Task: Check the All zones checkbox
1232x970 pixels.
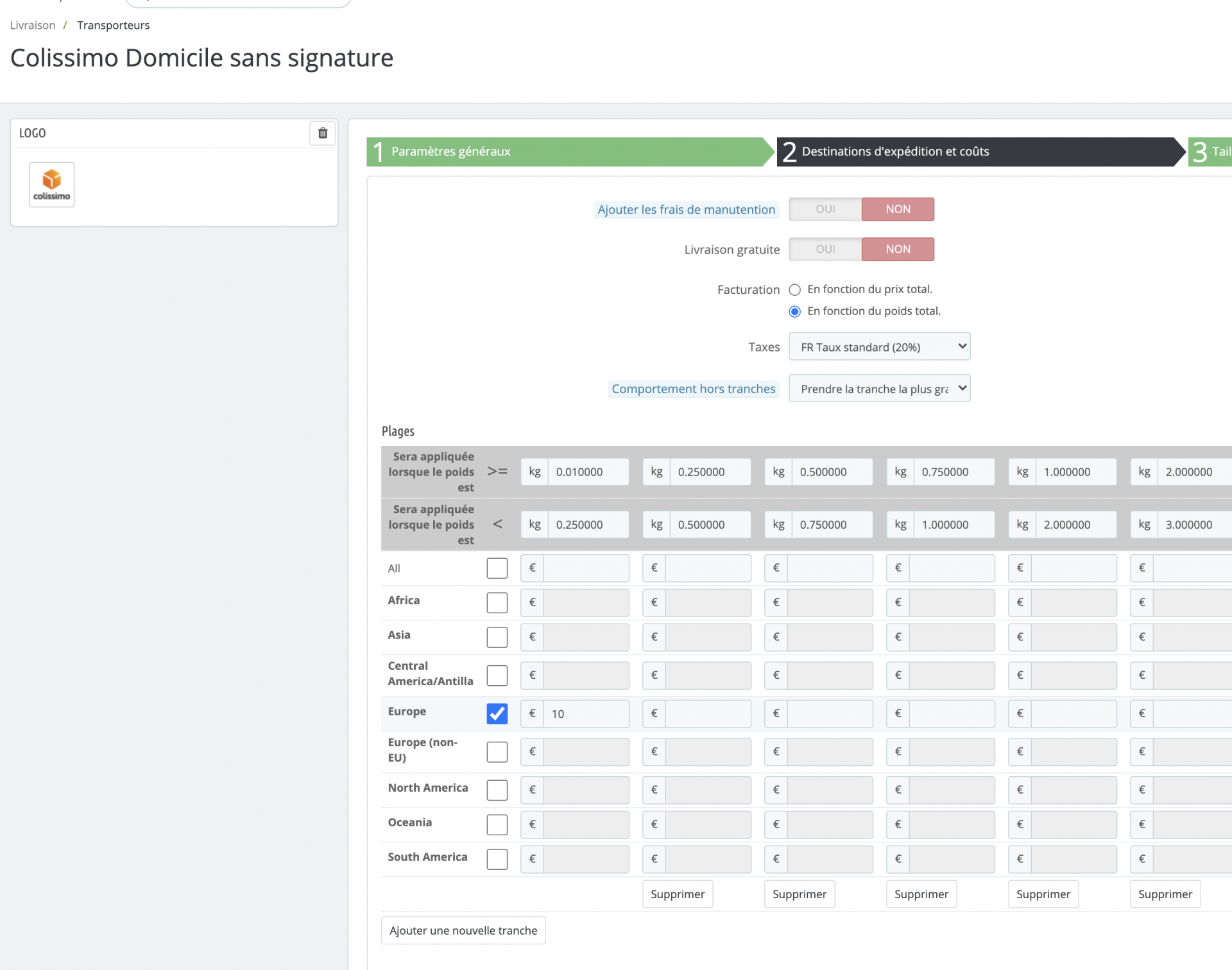Action: [497, 568]
